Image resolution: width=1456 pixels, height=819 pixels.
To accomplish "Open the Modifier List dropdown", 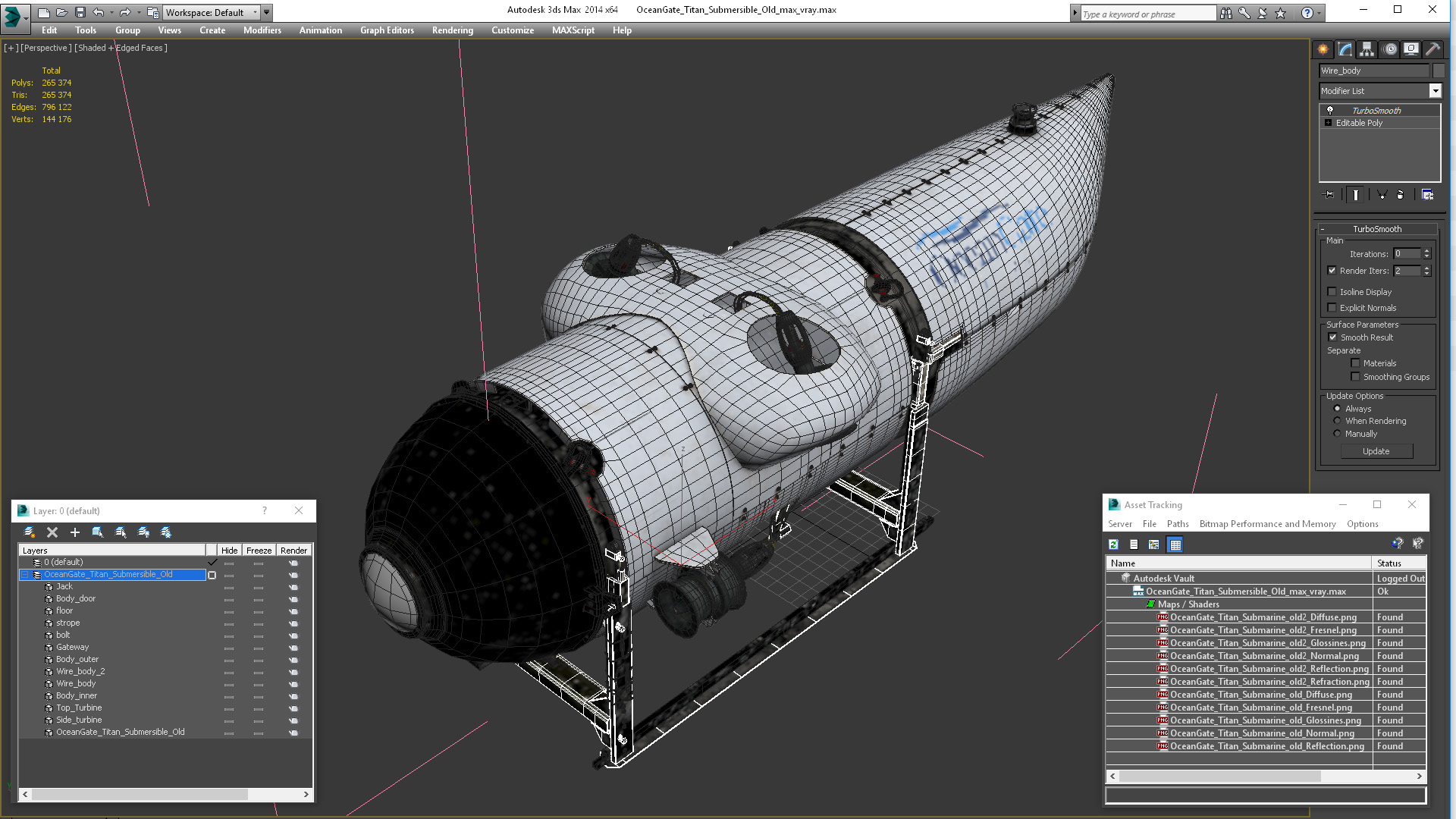I will tap(1435, 91).
